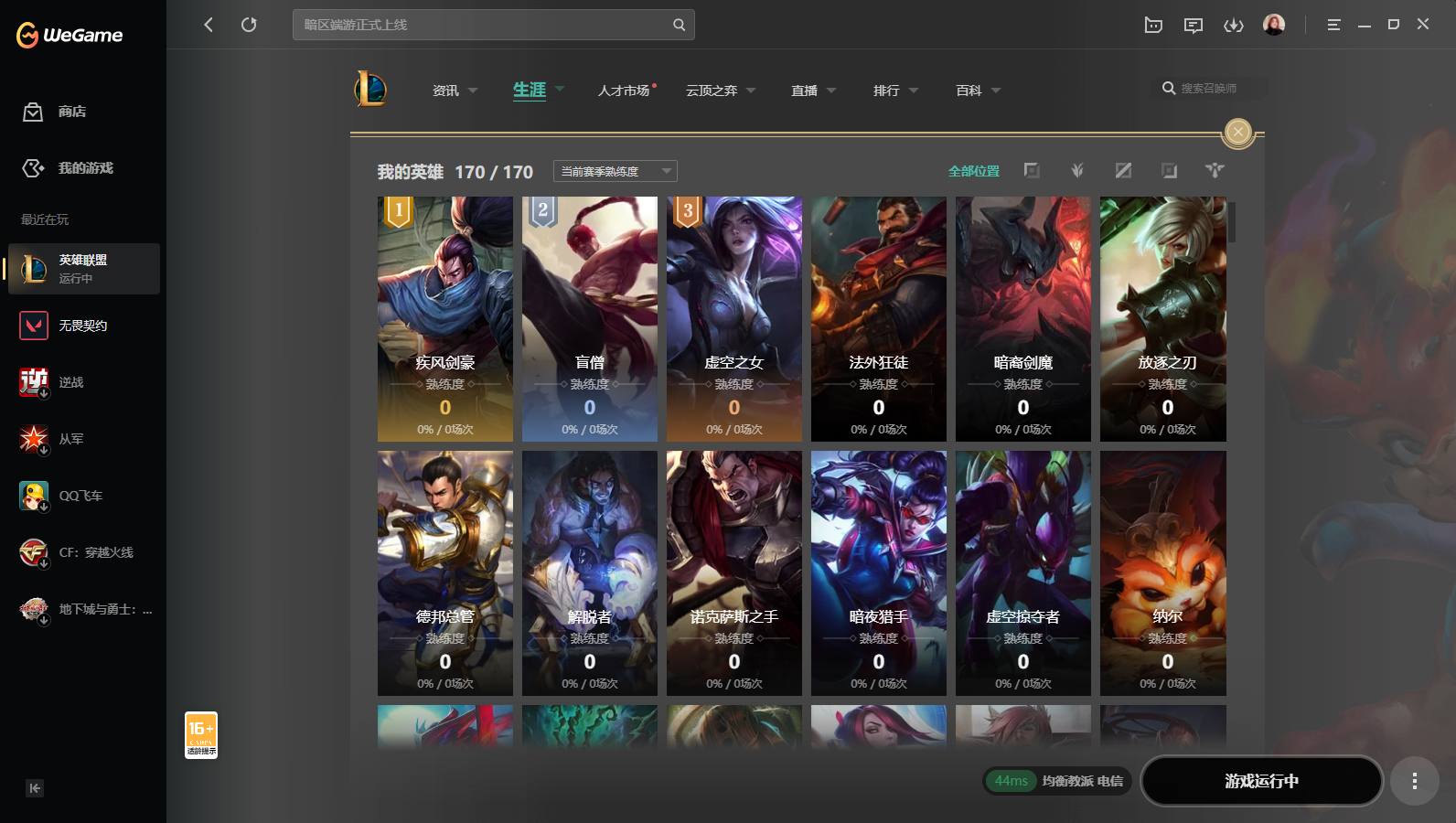This screenshot has height=823, width=1456.
Task: Expand the 生涯 menu arrow
Action: (x=560, y=89)
